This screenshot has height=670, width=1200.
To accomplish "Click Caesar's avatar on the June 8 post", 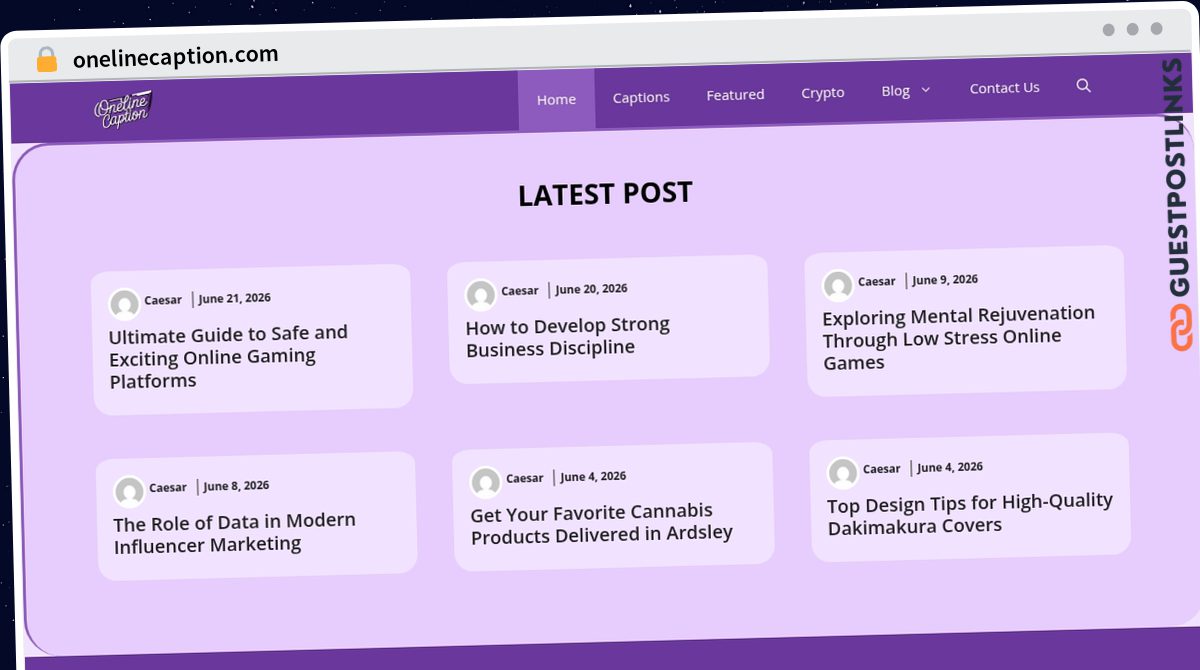I will (129, 491).
